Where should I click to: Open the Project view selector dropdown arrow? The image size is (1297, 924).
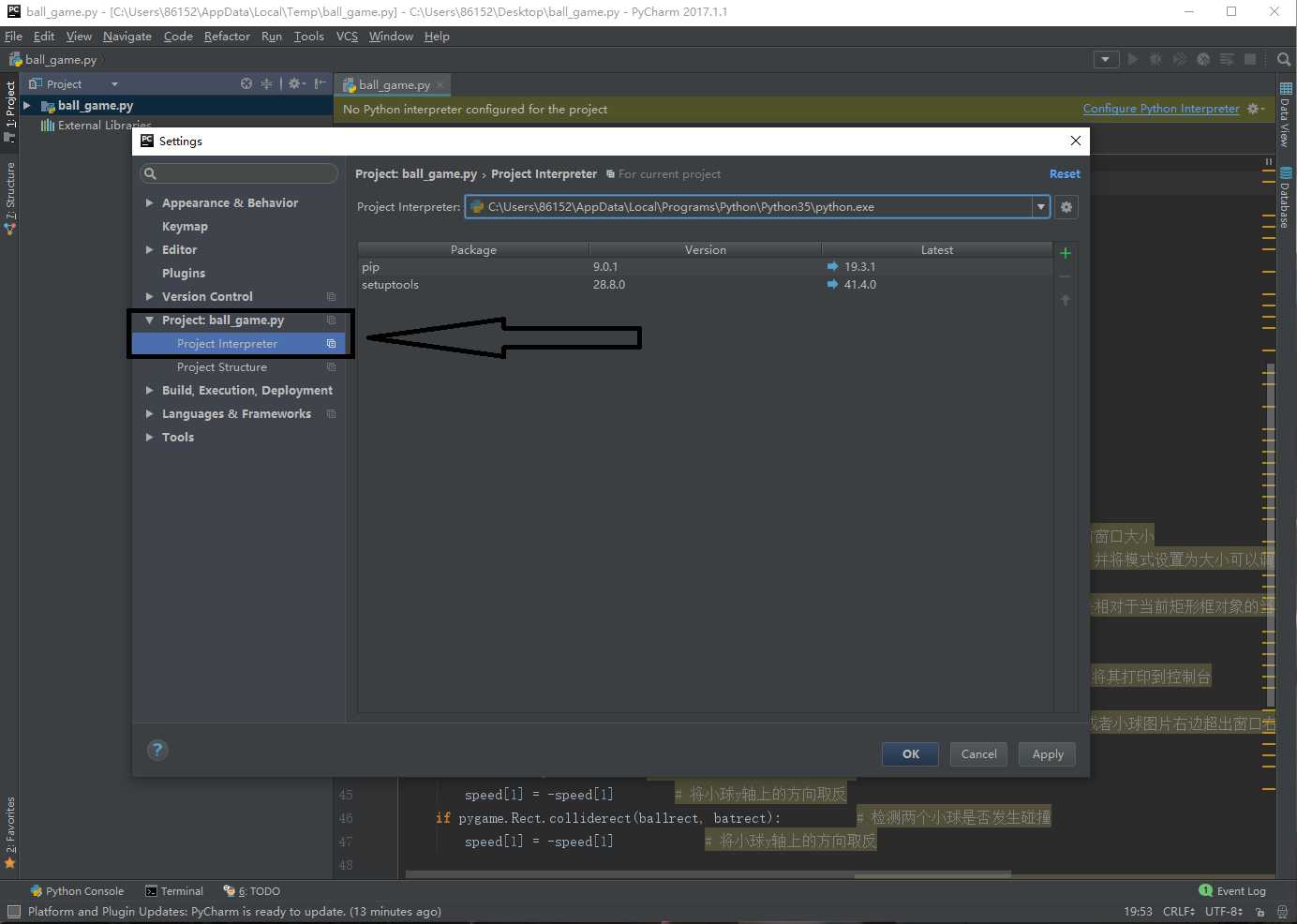[114, 84]
